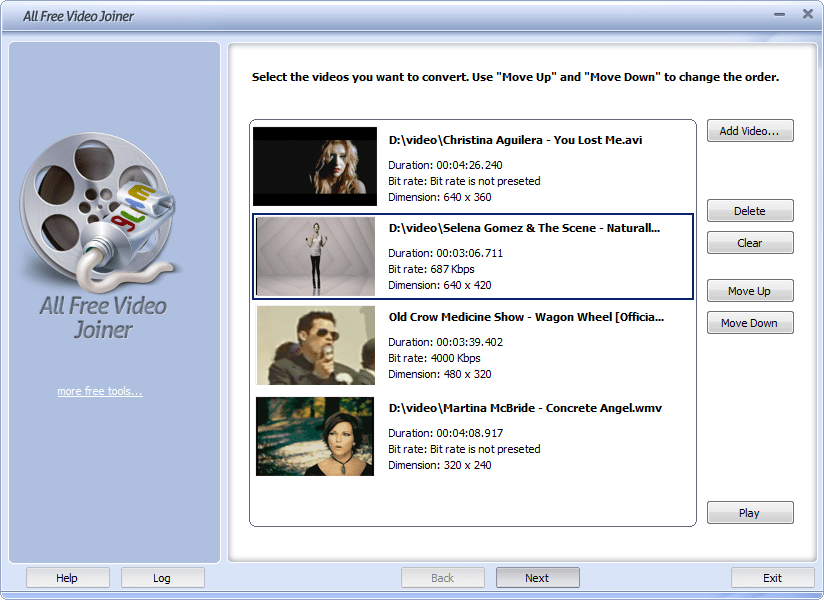Play the selected video

(750, 512)
